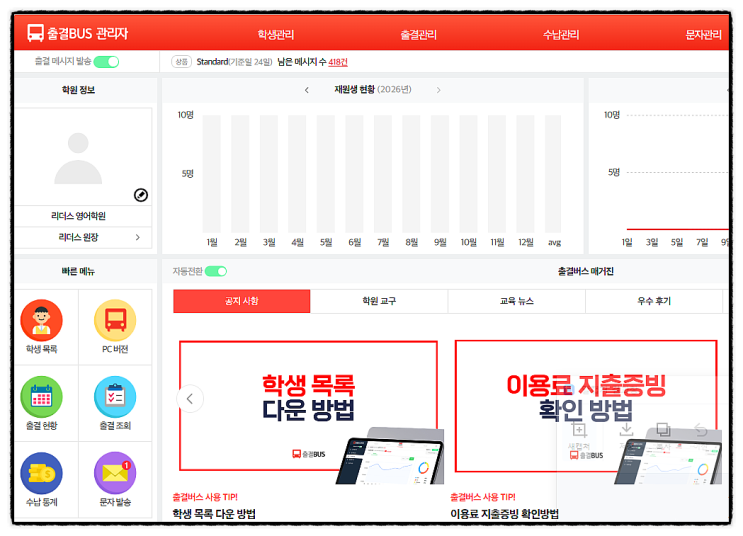Open the 문자 발송 envelope icon

(x=115, y=473)
